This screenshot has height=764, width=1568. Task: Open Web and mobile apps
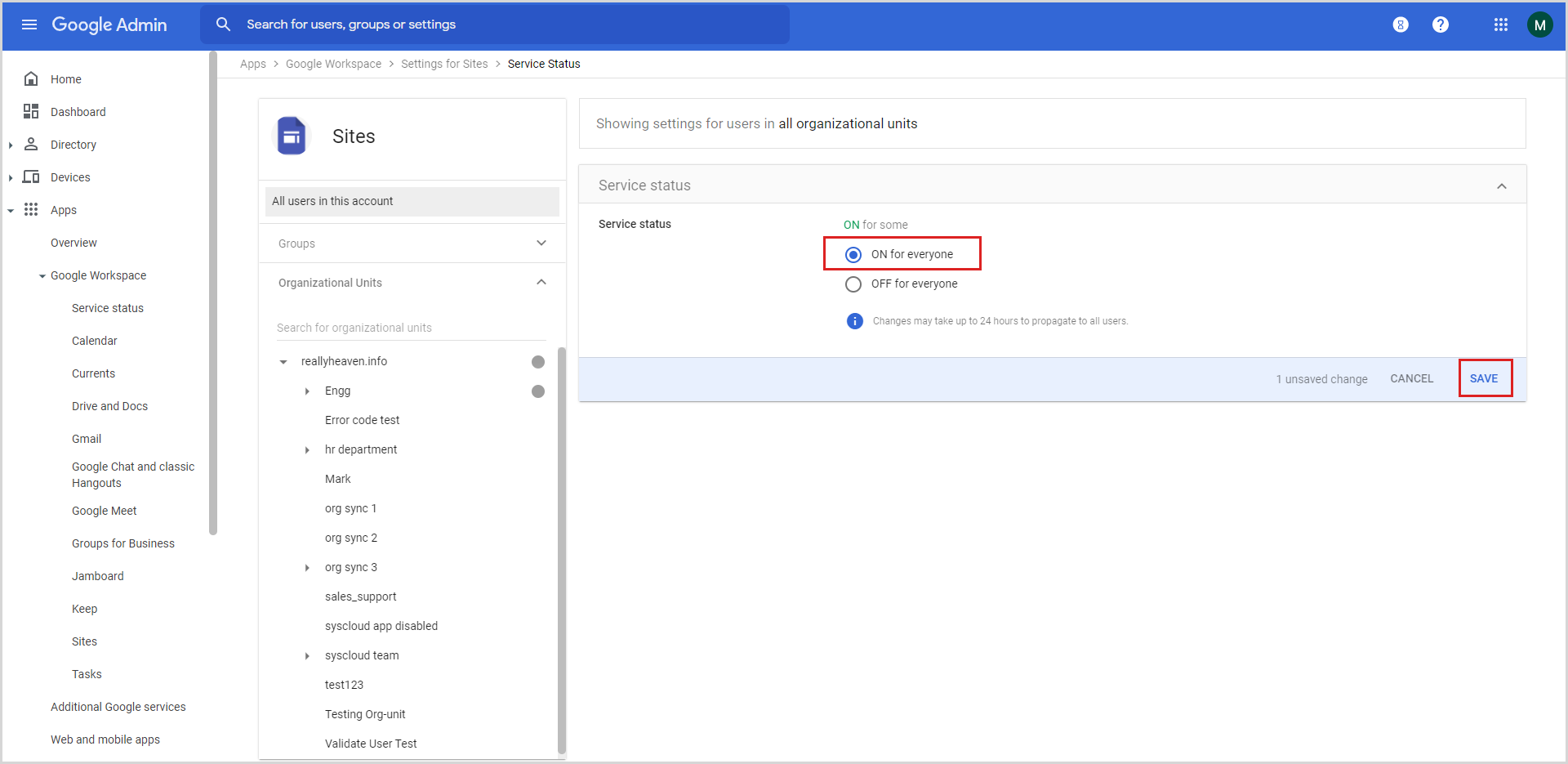pos(105,739)
